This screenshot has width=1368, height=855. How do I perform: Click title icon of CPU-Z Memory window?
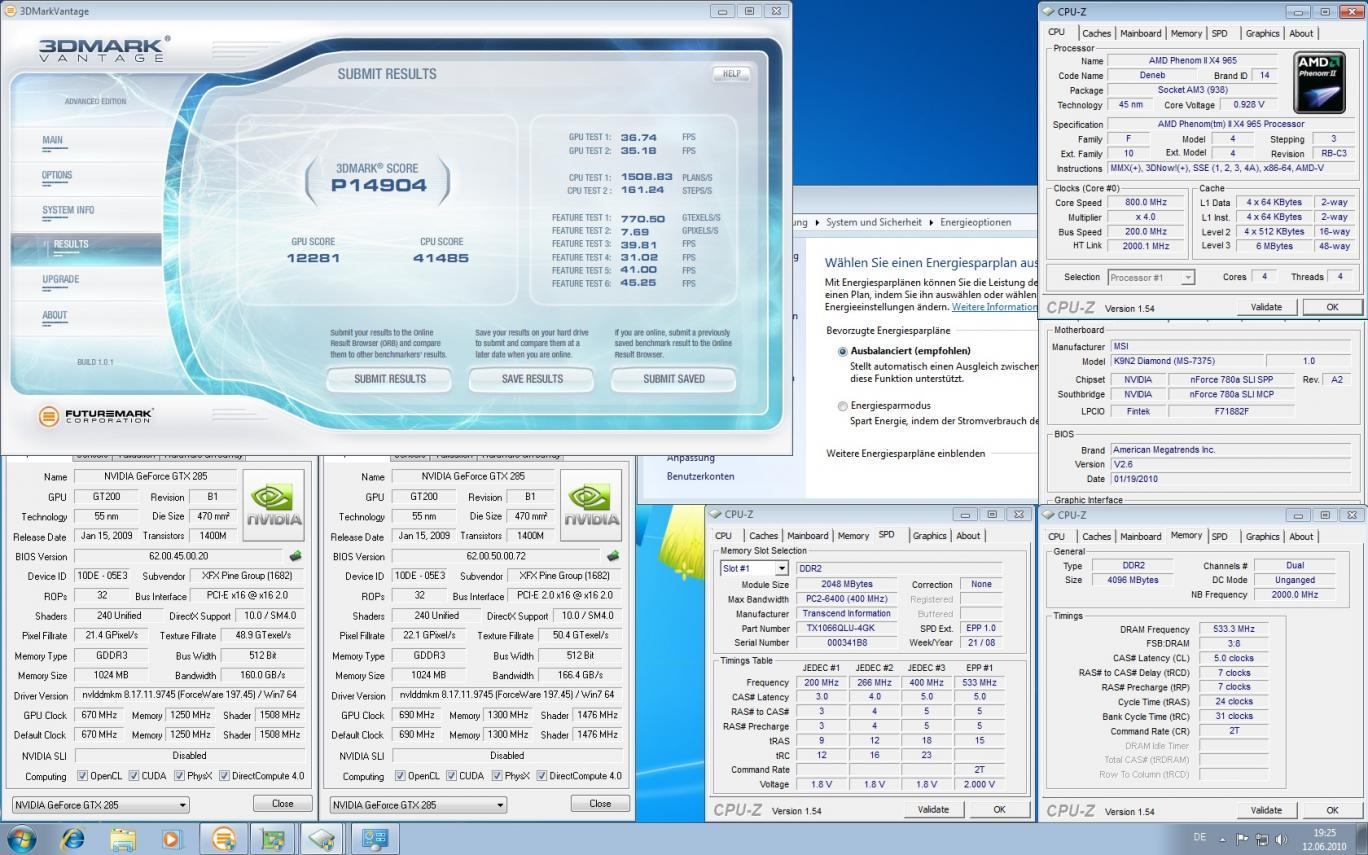1048,514
